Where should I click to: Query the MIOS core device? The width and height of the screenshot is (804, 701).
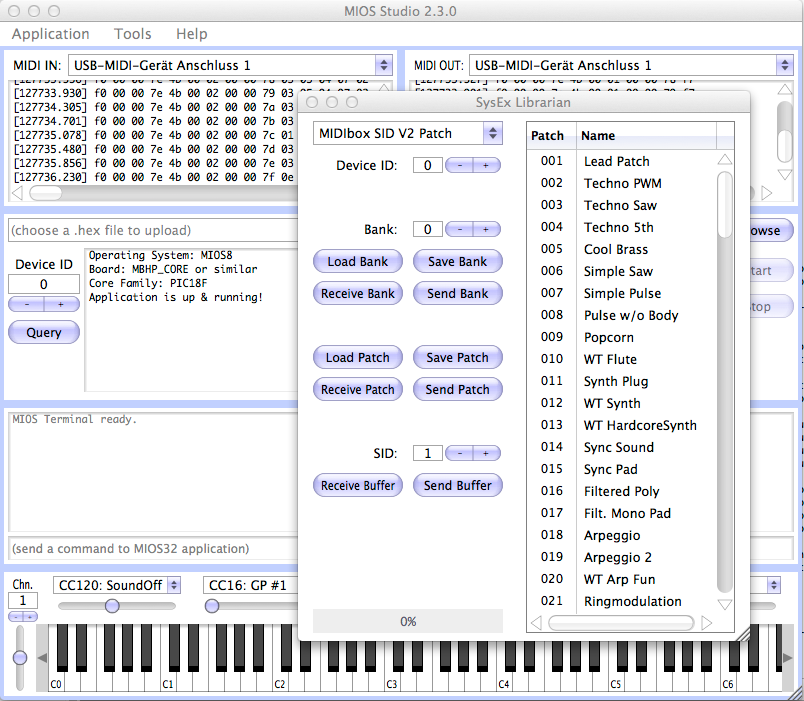[44, 332]
